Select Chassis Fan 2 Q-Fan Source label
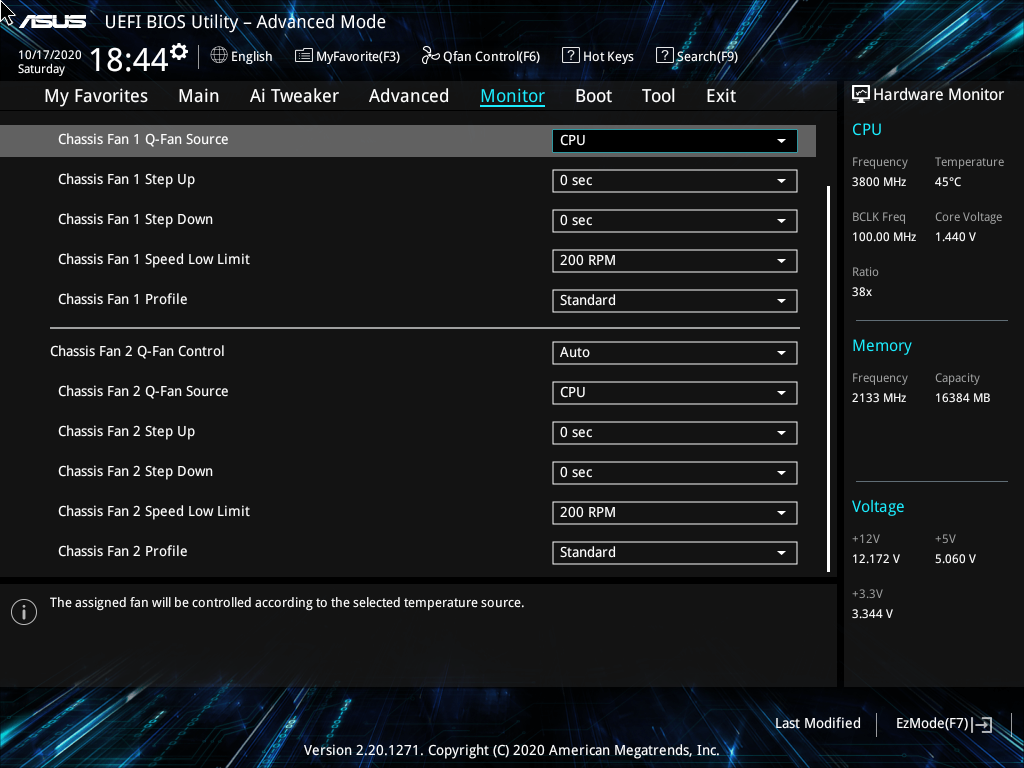 point(143,391)
